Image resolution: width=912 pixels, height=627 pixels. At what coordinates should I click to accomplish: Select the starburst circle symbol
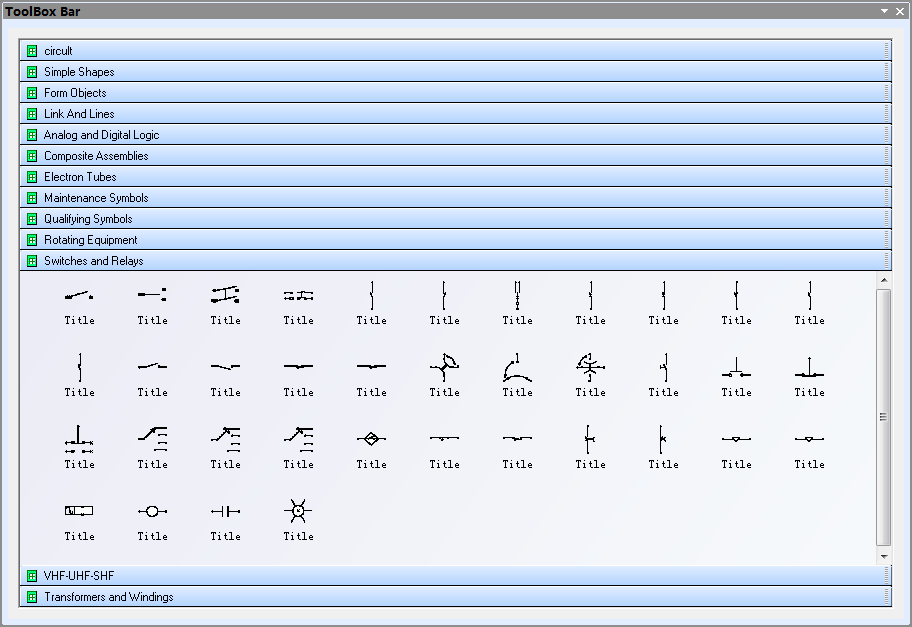(x=298, y=511)
